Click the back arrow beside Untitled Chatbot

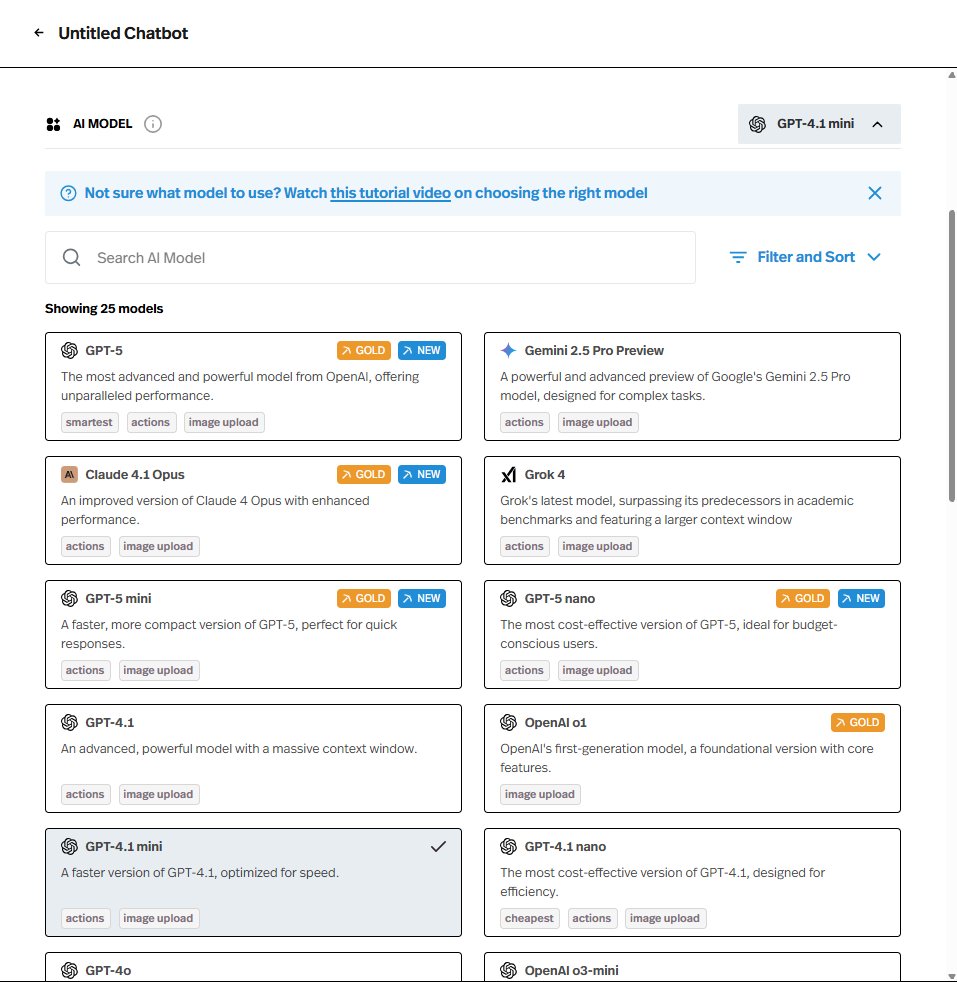click(x=39, y=33)
